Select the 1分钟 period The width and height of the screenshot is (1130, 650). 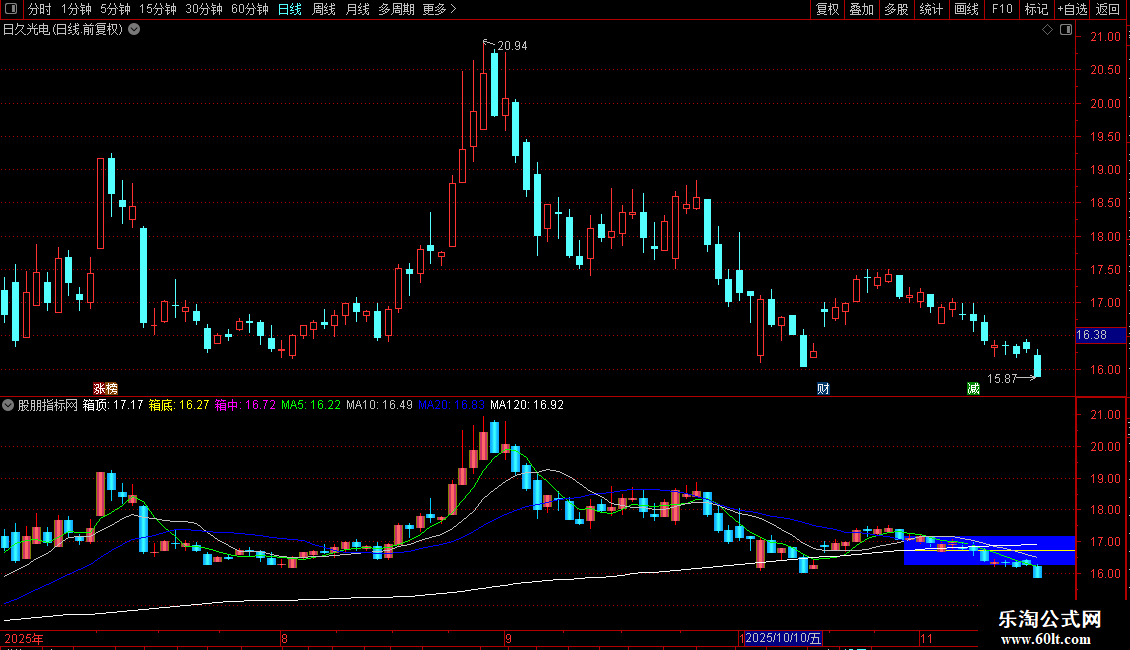[76, 9]
